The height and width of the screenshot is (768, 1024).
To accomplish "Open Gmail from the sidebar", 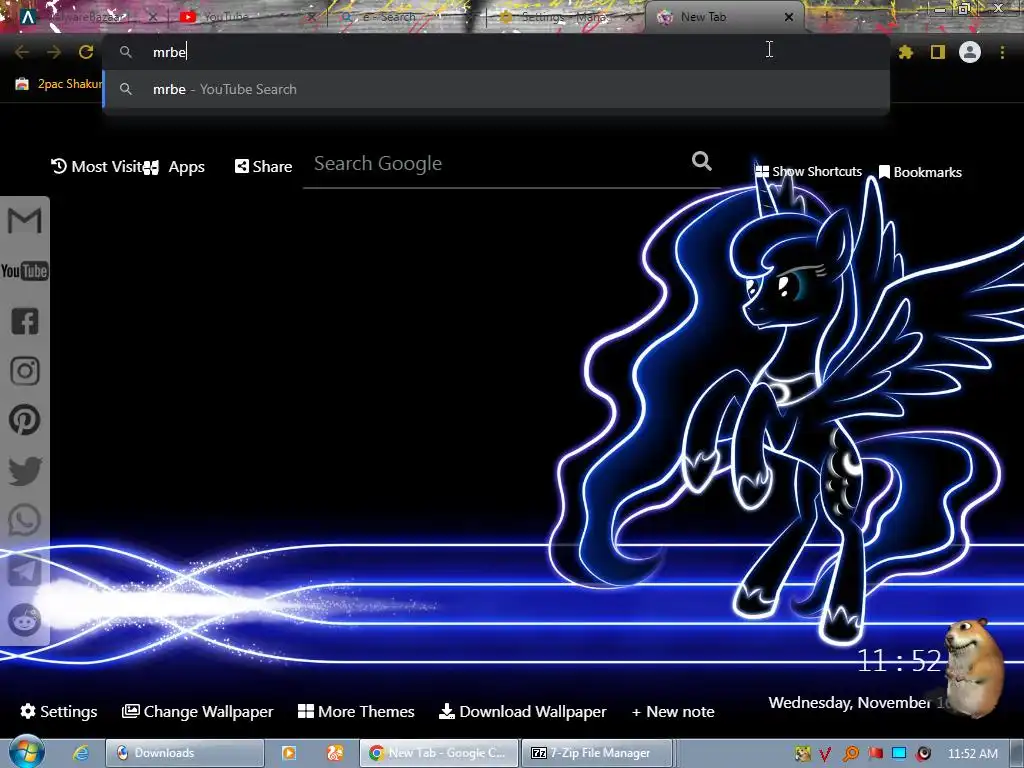I will pyautogui.click(x=25, y=221).
